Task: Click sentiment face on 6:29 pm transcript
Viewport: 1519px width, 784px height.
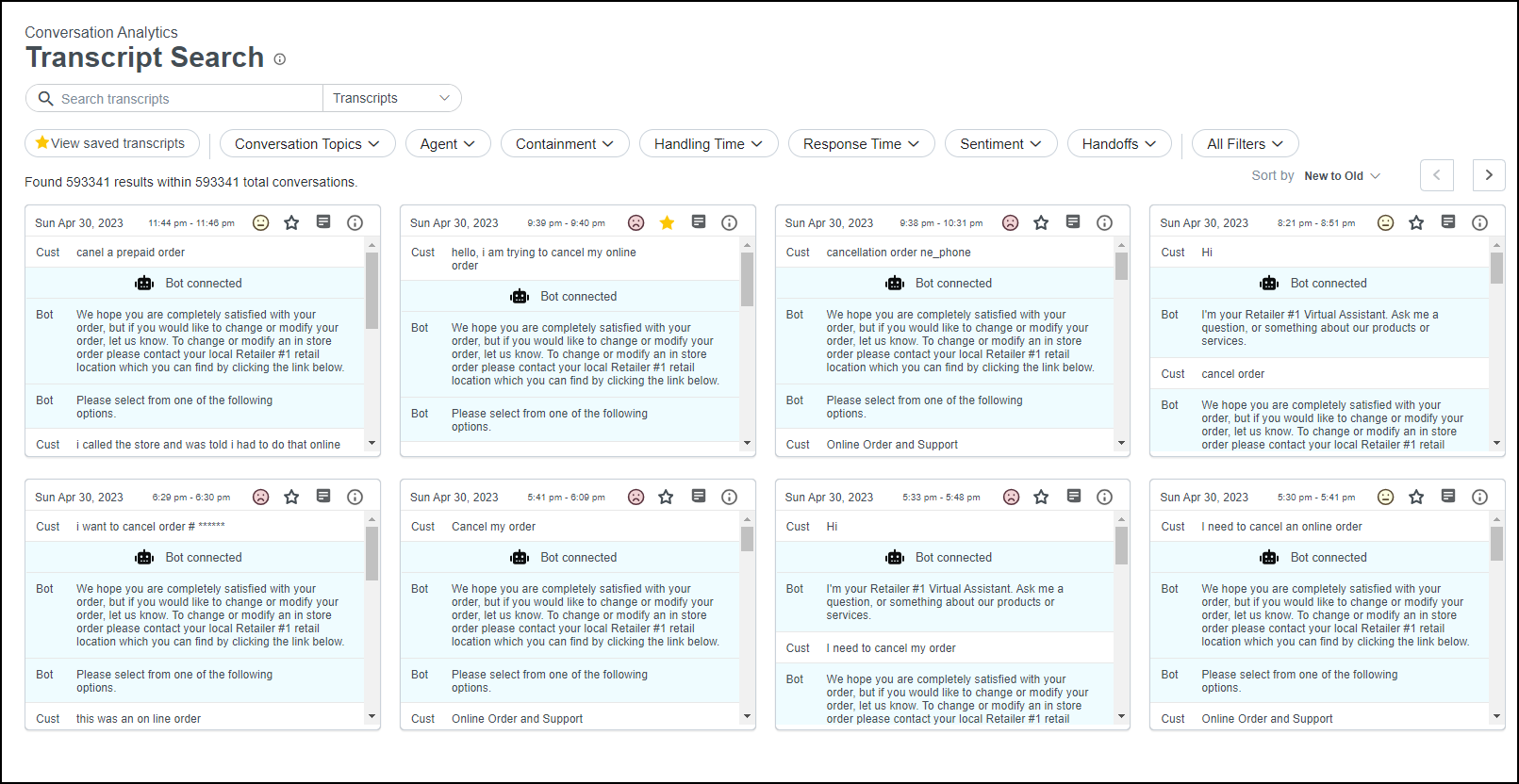Action: 261,497
